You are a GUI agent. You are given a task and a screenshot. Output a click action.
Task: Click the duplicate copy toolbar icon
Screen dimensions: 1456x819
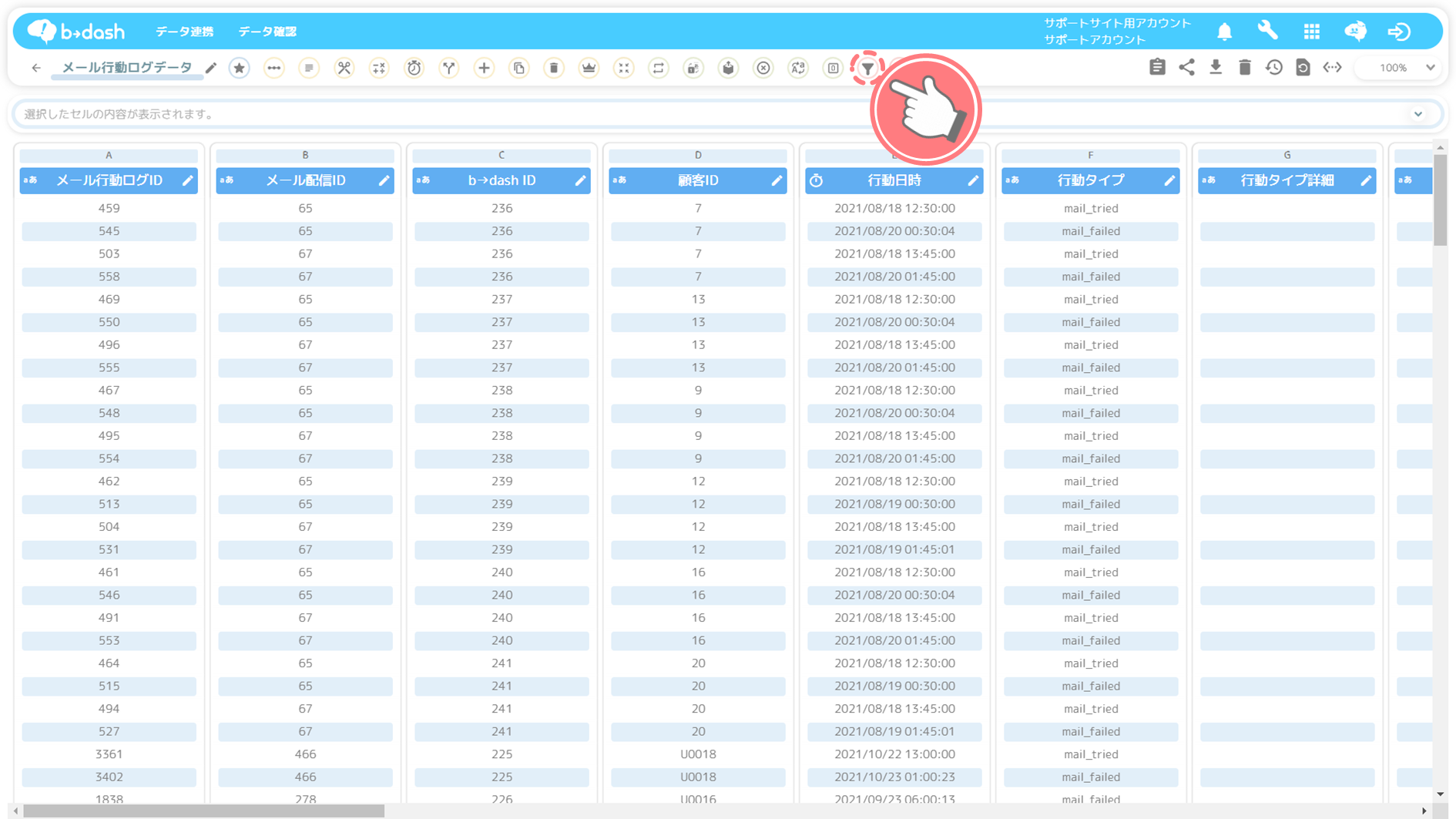pos(519,69)
